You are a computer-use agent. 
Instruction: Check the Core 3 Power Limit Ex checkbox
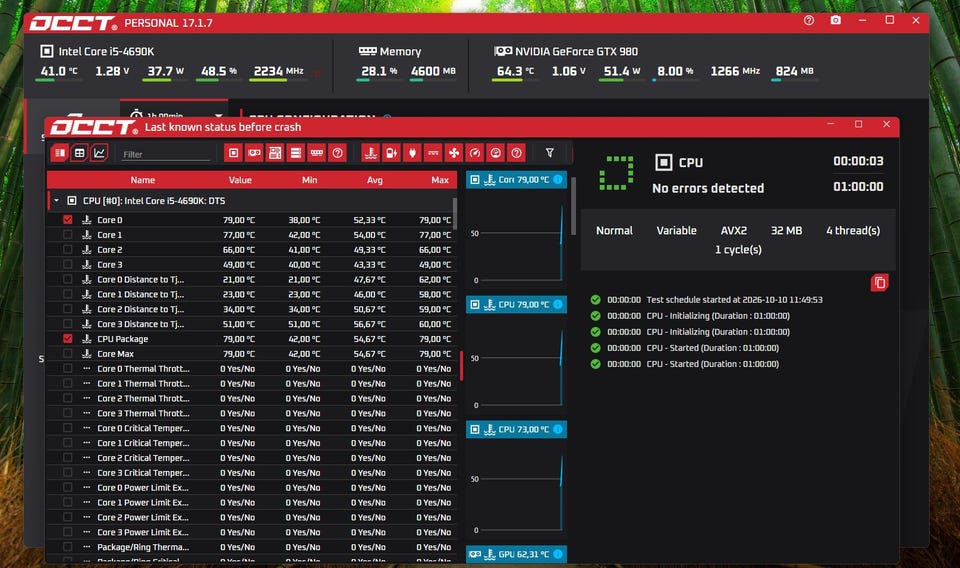(x=67, y=532)
